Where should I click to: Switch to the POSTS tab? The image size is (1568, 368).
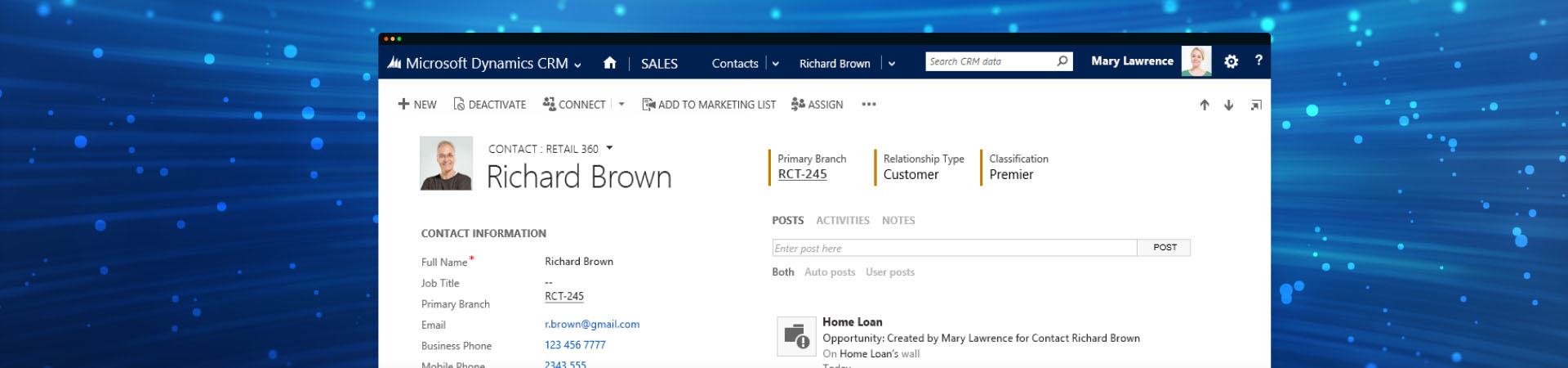click(787, 221)
